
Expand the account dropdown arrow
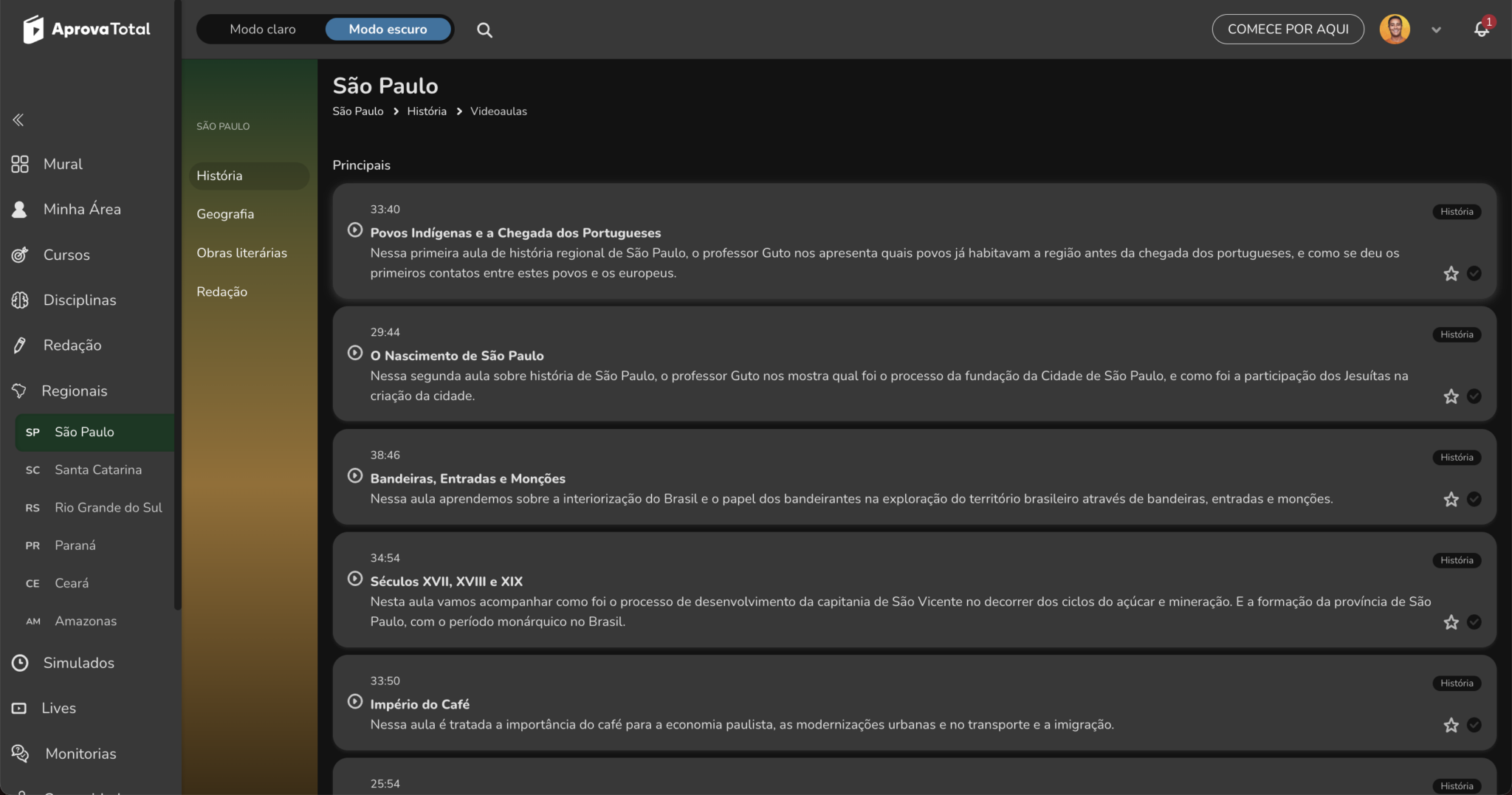[1436, 30]
